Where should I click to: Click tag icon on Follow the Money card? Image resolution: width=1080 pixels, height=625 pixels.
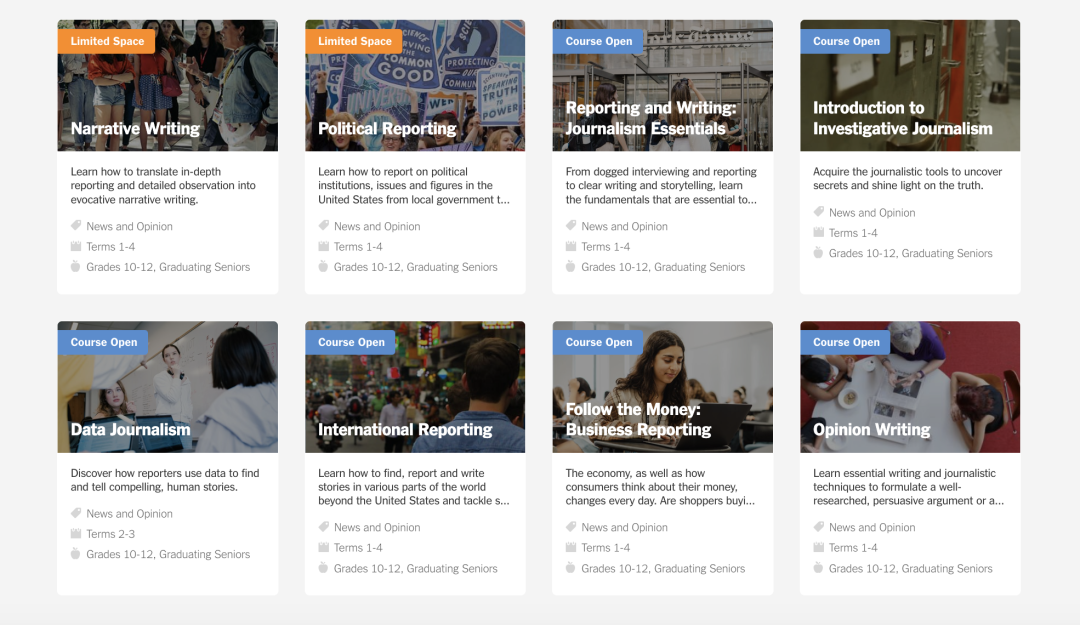tap(571, 527)
